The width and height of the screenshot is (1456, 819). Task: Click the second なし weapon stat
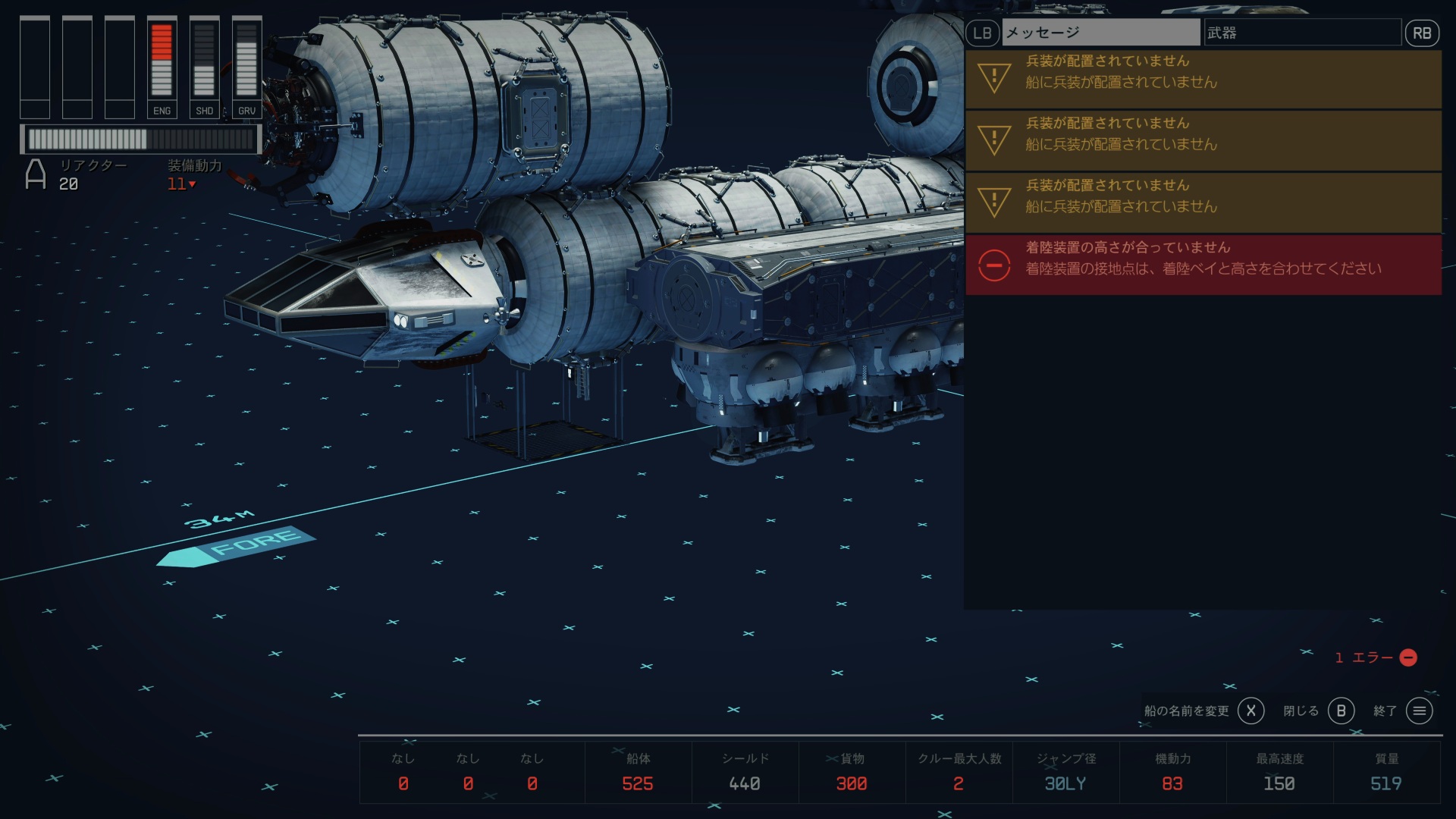pyautogui.click(x=468, y=772)
